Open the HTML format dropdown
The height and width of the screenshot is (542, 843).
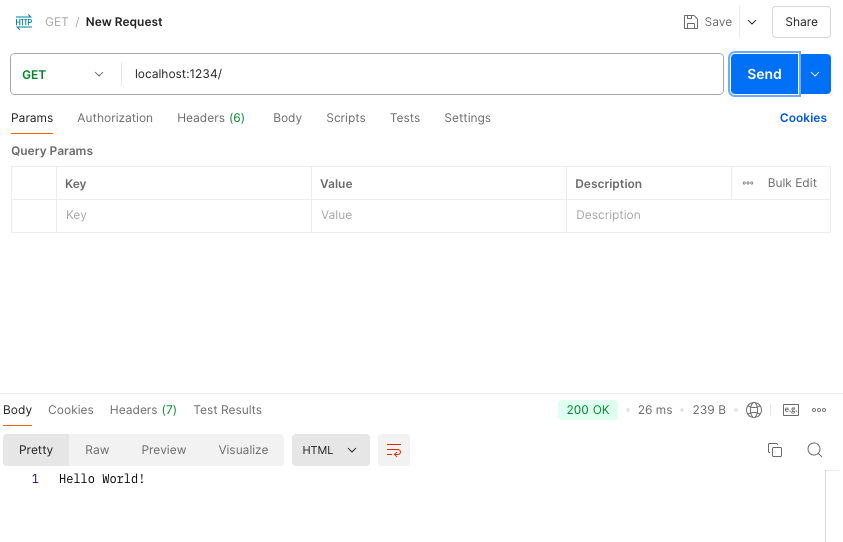point(331,450)
